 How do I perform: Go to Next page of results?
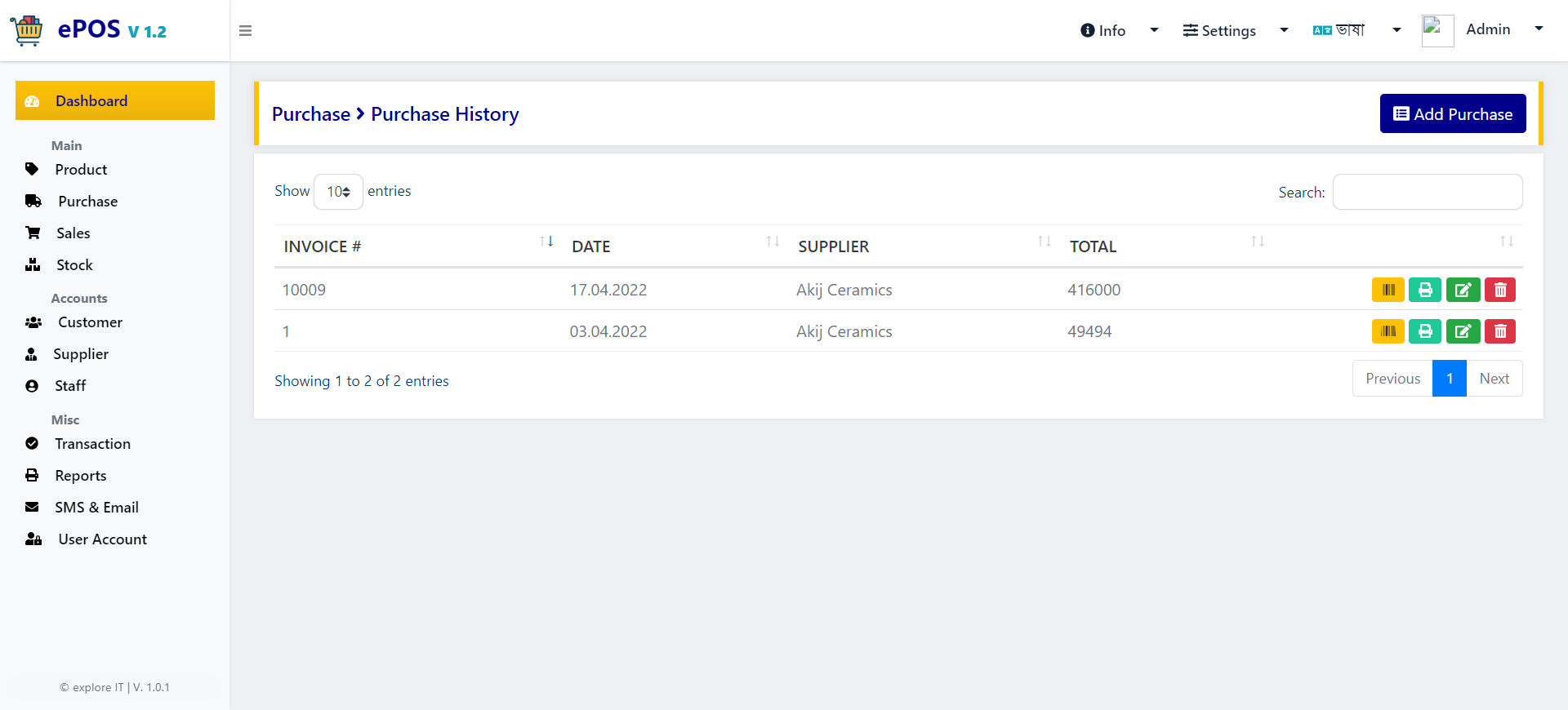(x=1494, y=379)
